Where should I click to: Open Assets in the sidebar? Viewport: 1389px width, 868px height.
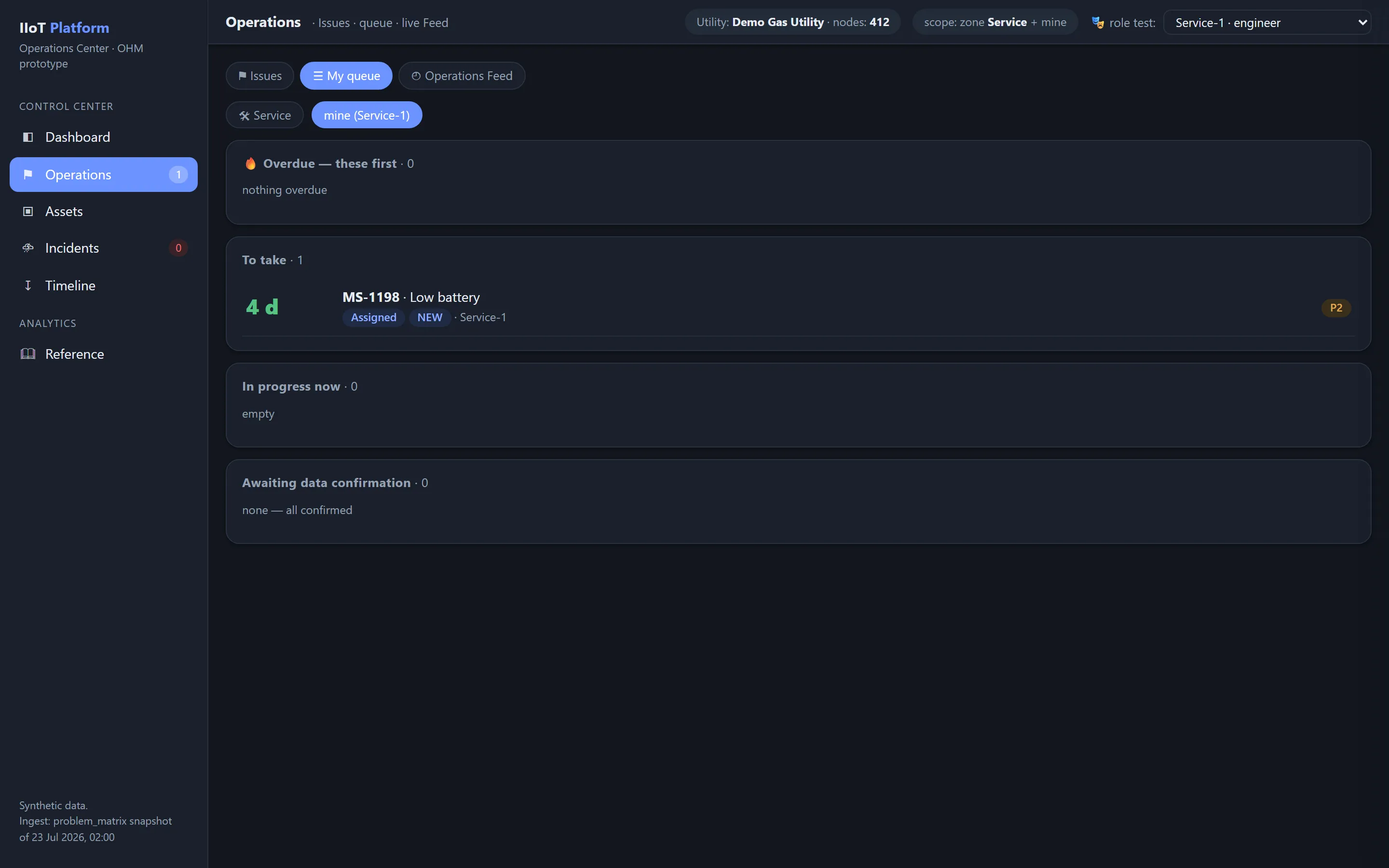[103, 211]
